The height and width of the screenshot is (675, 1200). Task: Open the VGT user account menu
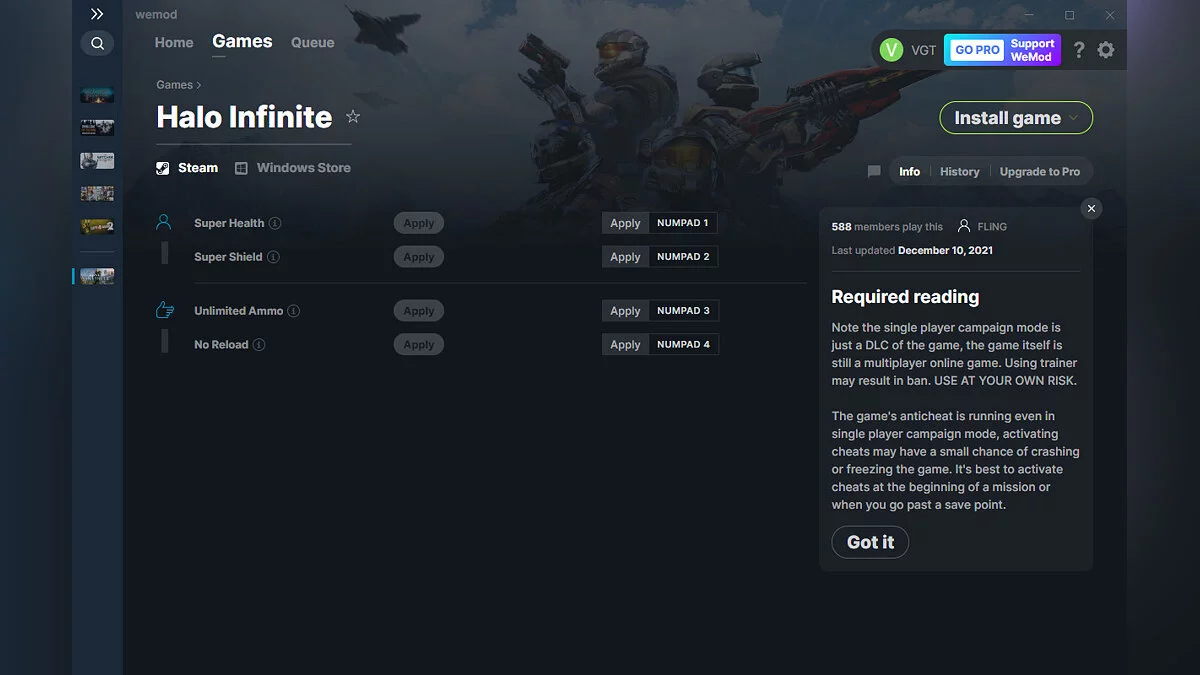[908, 50]
